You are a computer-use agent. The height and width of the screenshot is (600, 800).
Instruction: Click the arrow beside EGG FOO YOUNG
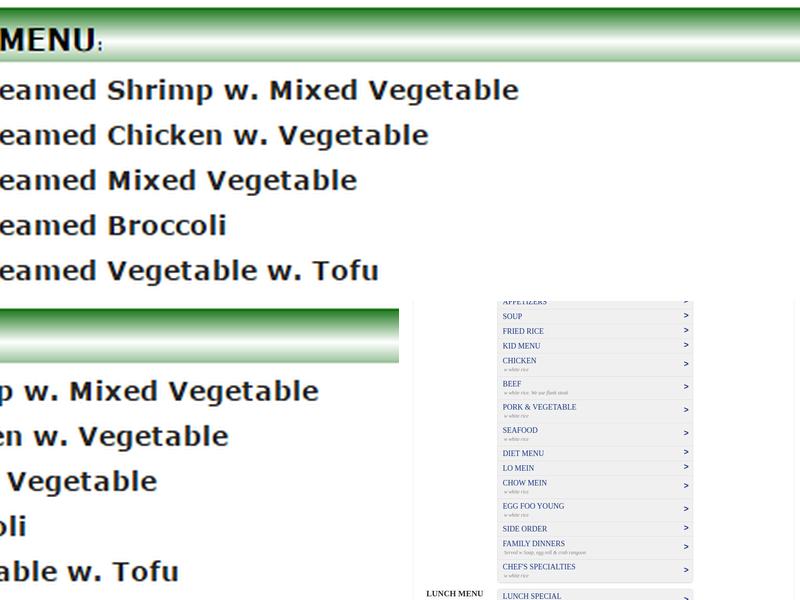coord(686,509)
